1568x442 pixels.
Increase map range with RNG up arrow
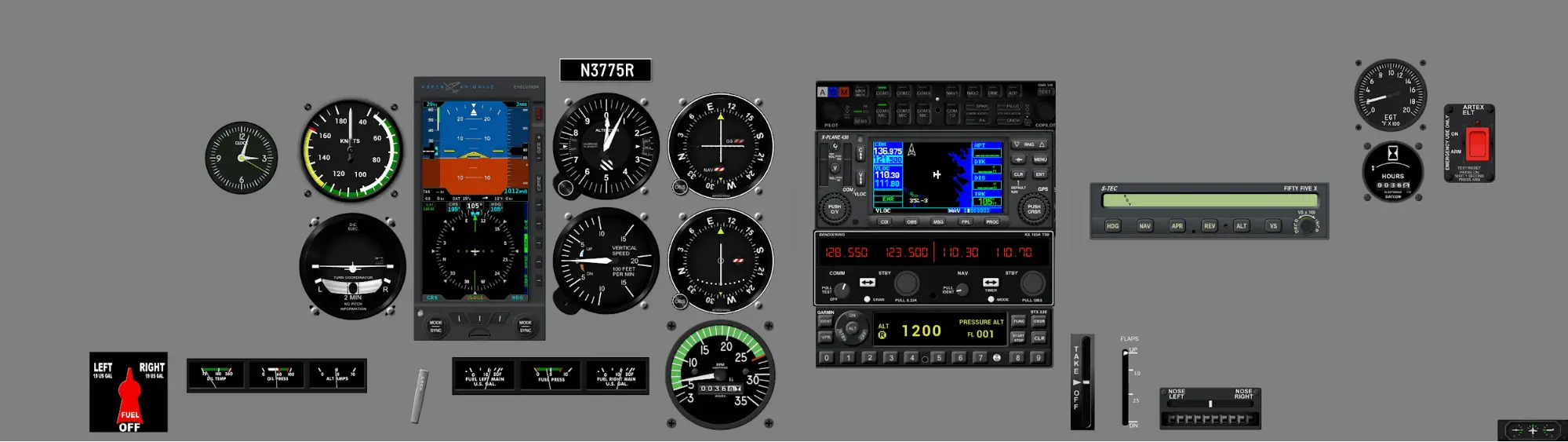[1042, 144]
